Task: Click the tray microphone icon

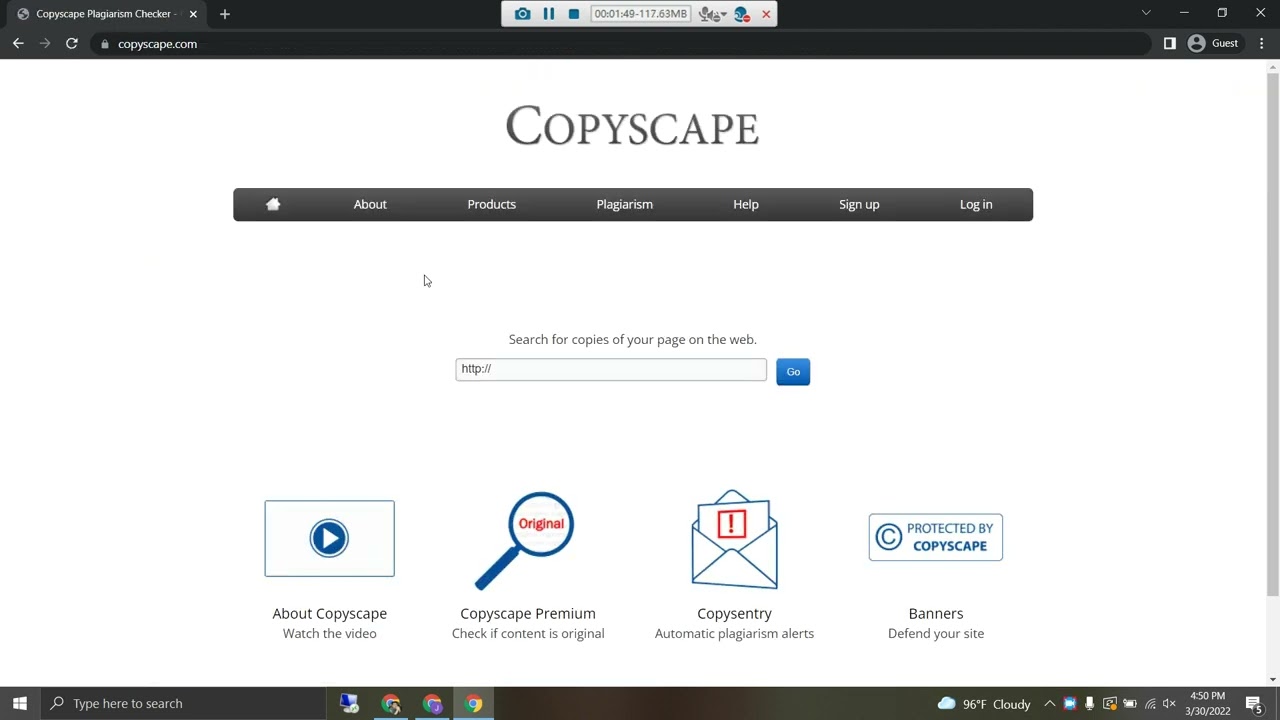Action: tap(1089, 704)
